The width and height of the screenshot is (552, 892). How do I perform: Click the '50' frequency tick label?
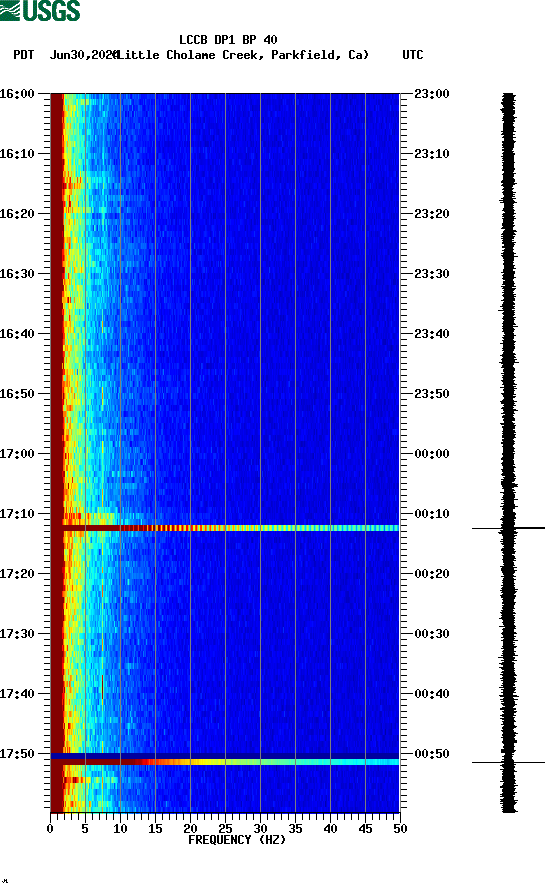[401, 829]
